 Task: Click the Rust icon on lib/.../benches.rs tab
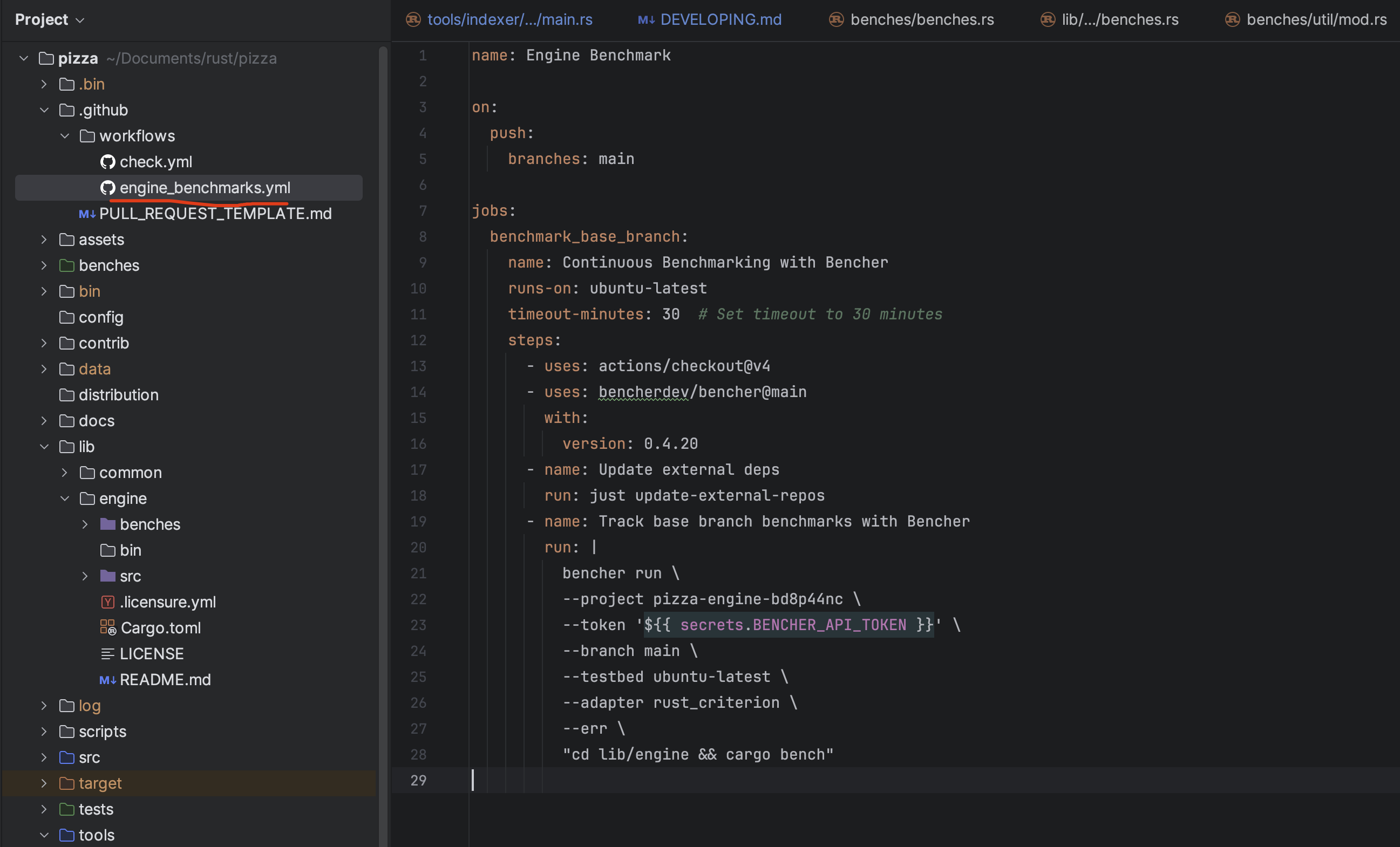coord(1048,19)
